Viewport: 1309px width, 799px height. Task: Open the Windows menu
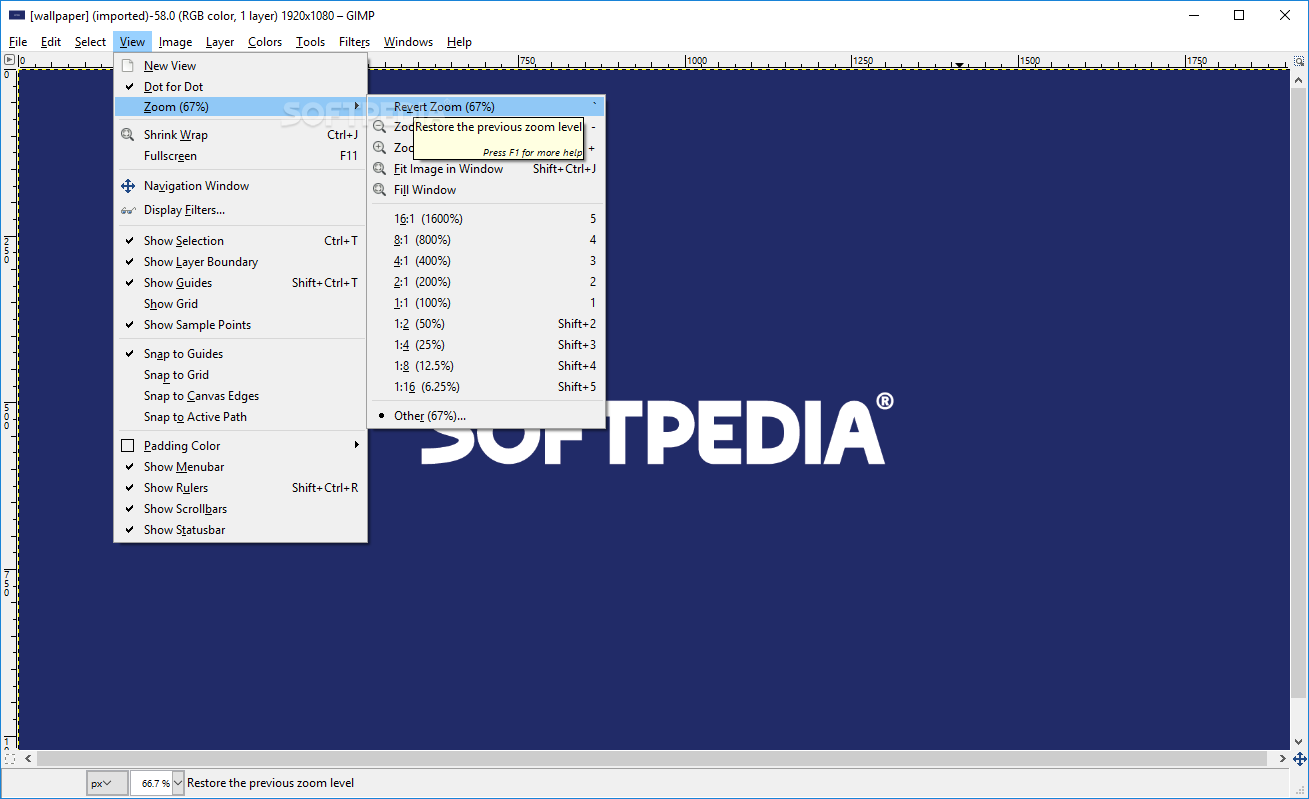pos(408,42)
